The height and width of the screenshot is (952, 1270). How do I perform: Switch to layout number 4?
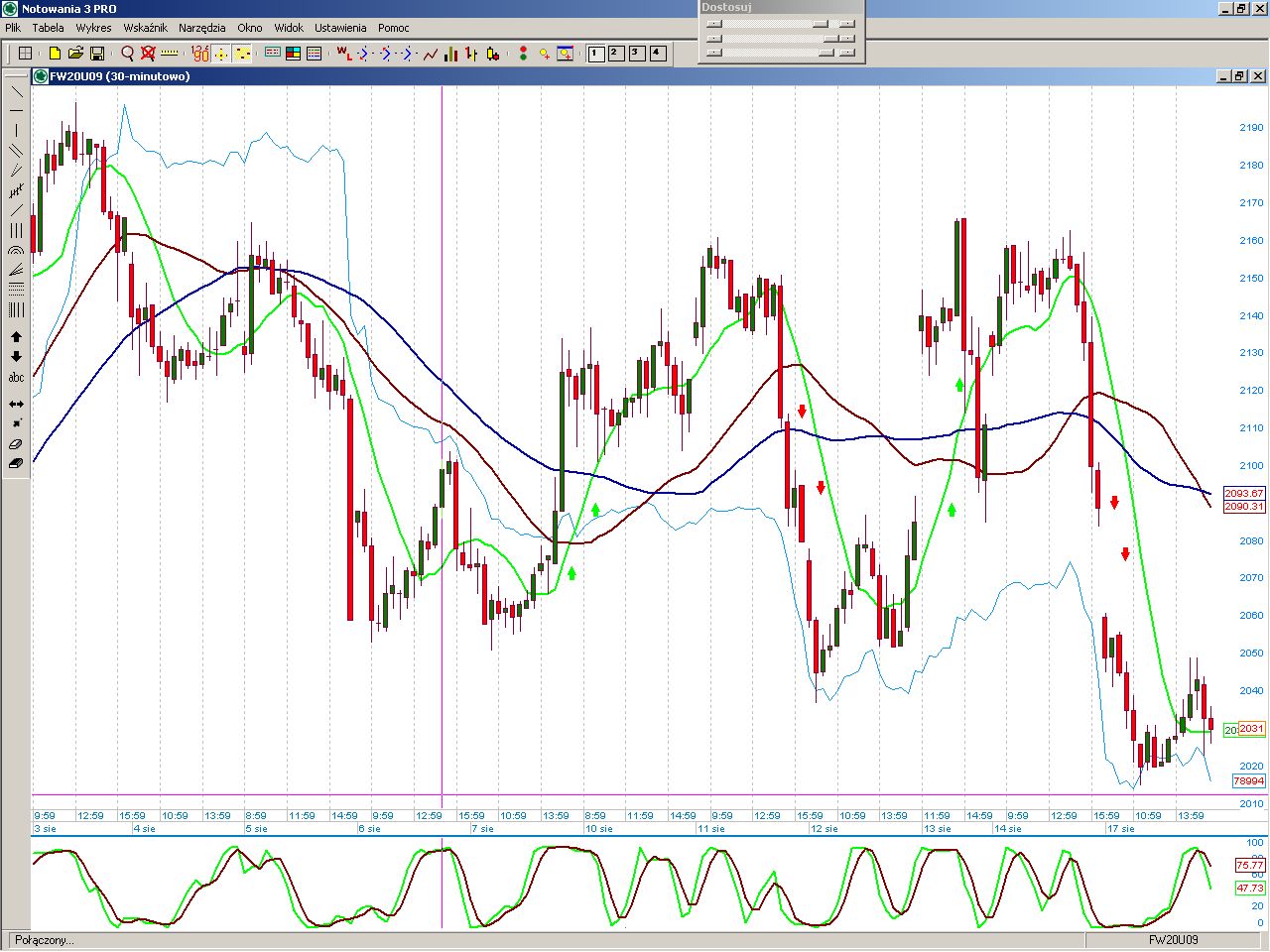(x=658, y=54)
